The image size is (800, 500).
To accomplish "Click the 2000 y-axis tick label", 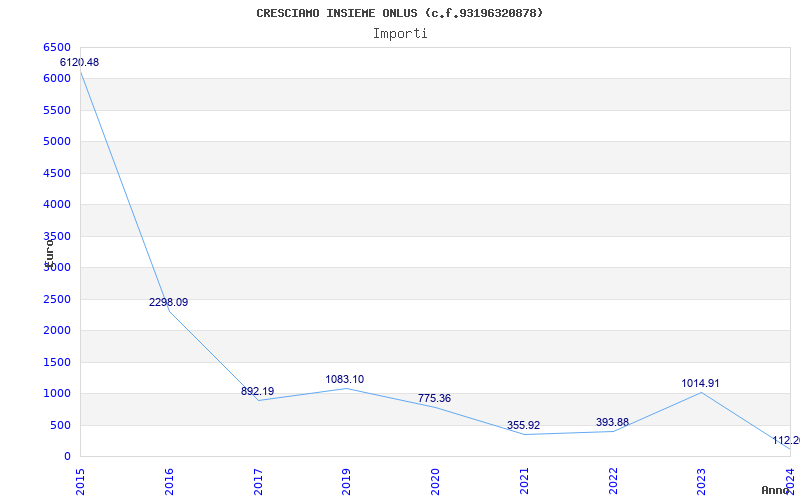I will (57, 331).
